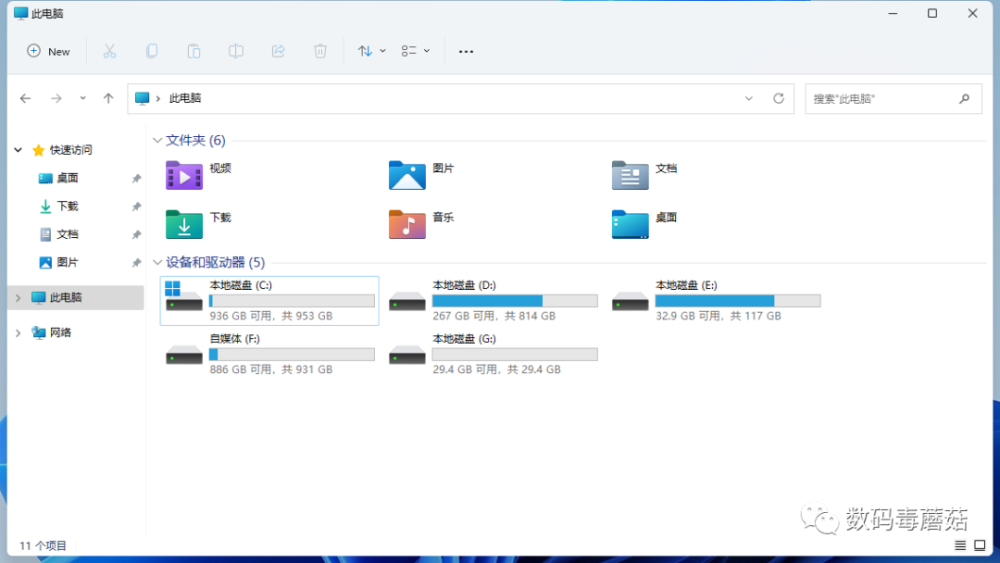Select drive 自媒体 (F:)

269,354
